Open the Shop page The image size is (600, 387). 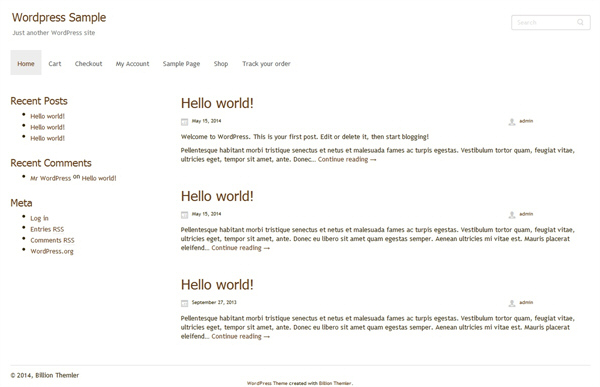tap(221, 64)
